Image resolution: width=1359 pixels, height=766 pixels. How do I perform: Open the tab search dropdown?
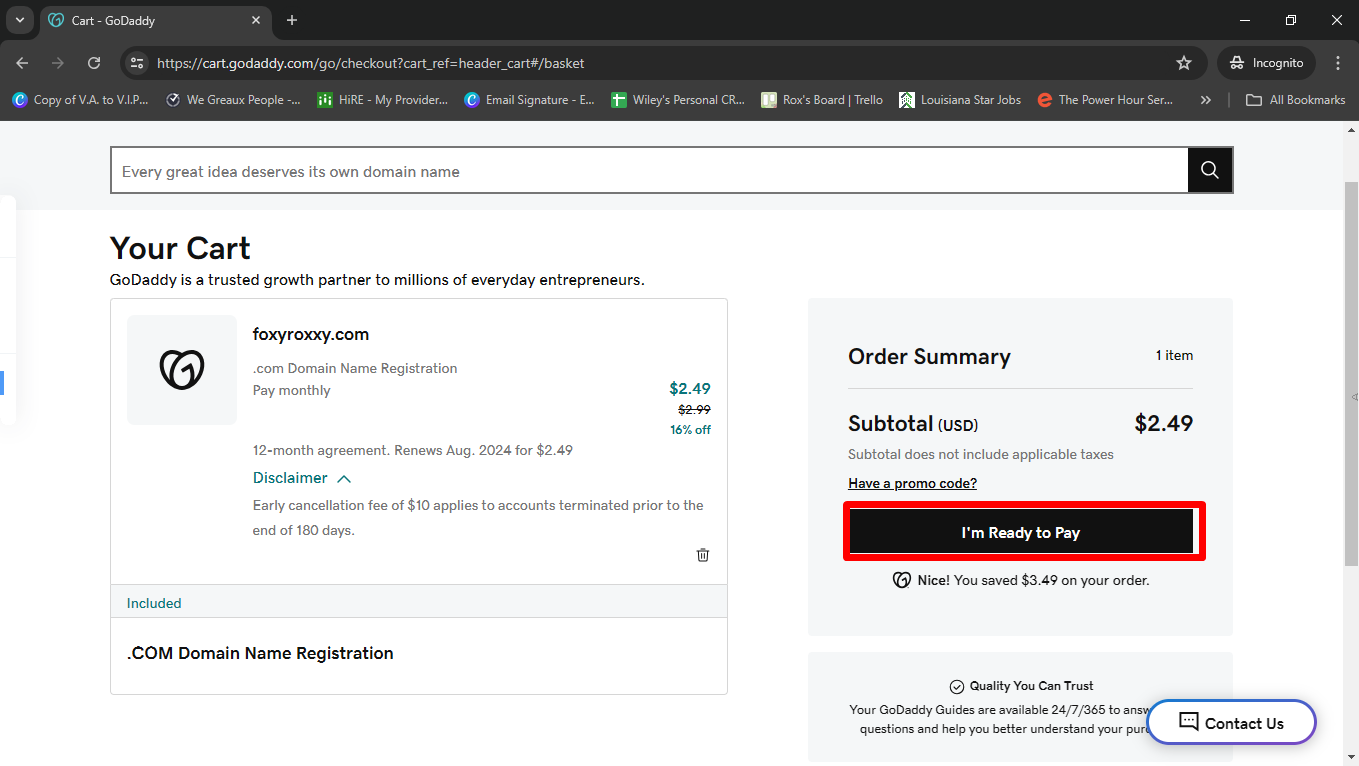point(19,20)
